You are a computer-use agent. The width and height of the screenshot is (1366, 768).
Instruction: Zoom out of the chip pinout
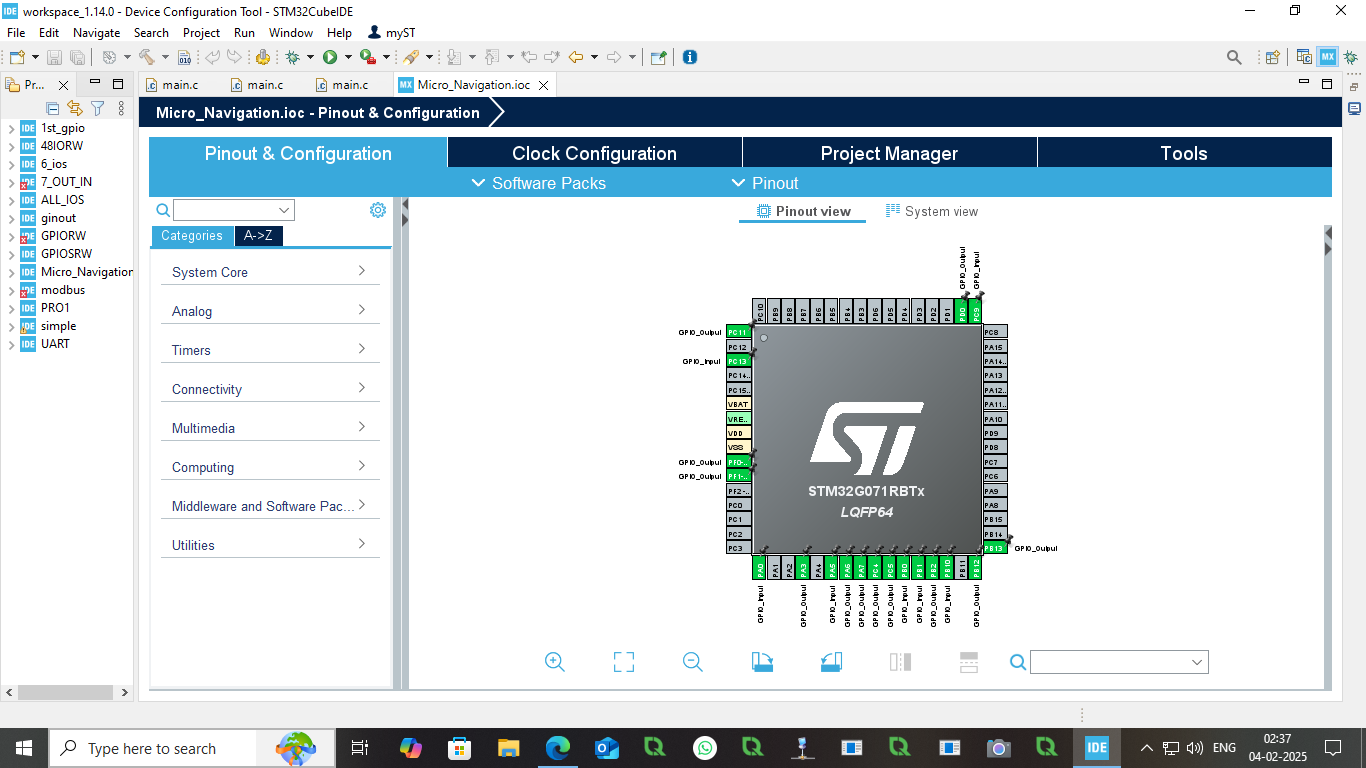pyautogui.click(x=693, y=662)
